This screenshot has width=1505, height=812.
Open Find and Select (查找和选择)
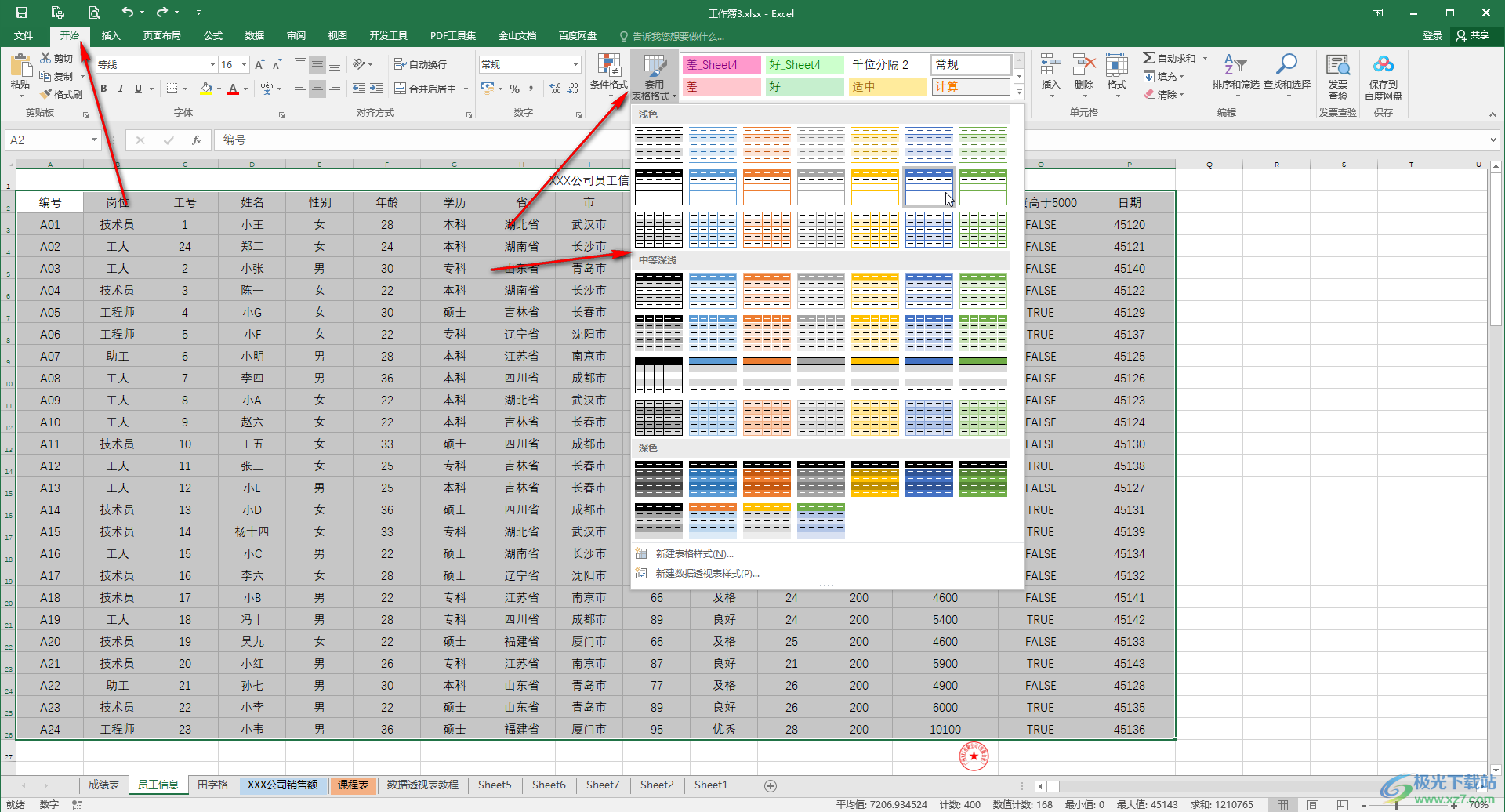click(x=1287, y=75)
